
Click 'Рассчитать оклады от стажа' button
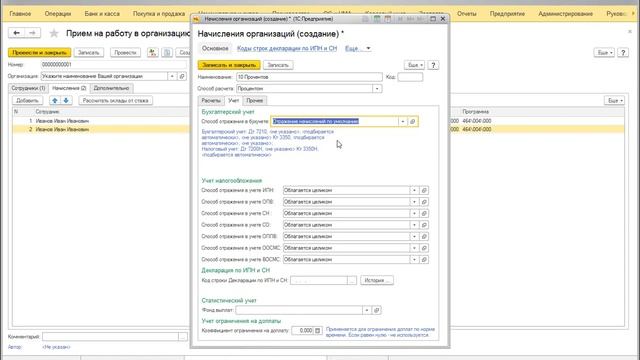116,100
